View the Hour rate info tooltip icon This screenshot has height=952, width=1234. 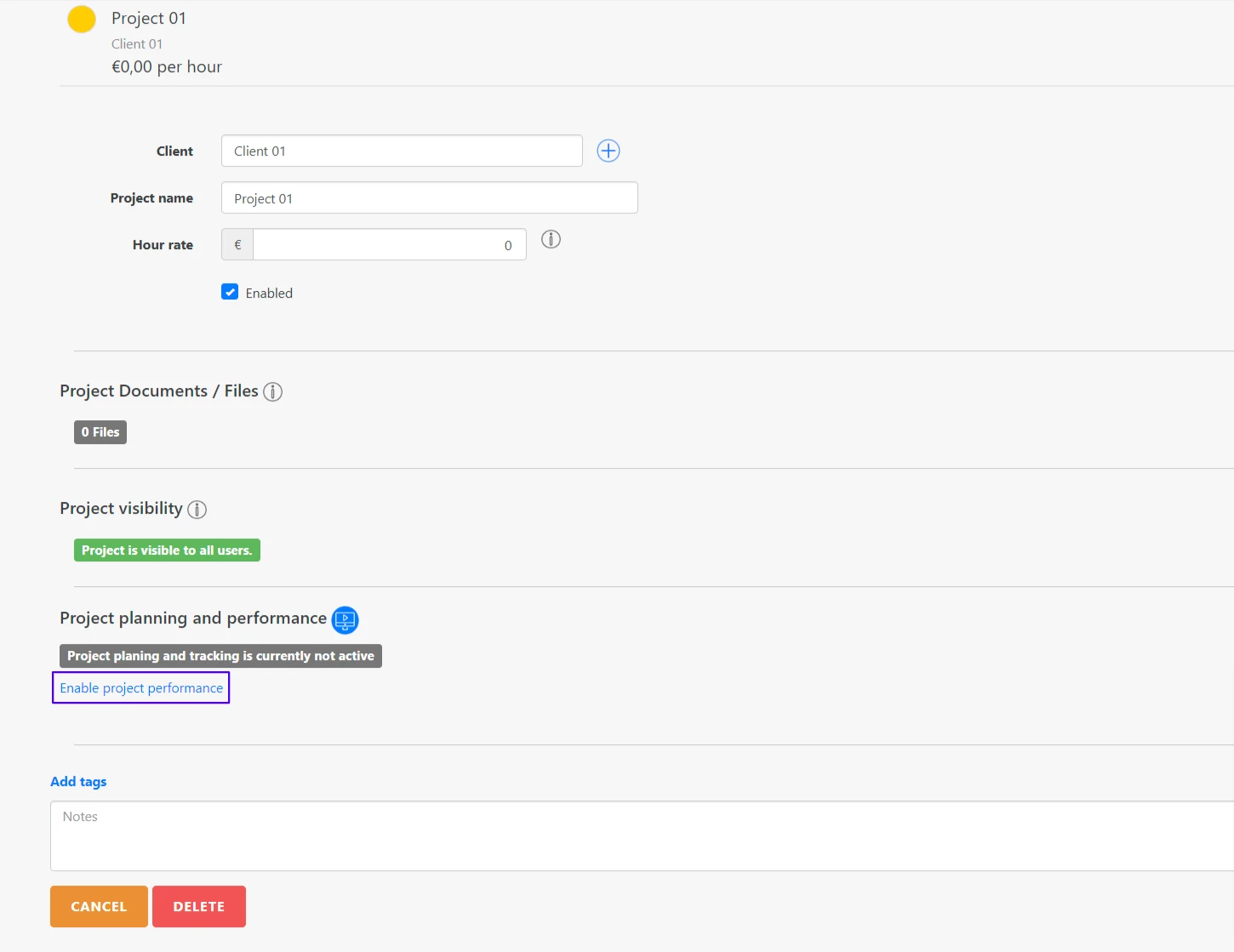click(x=551, y=240)
